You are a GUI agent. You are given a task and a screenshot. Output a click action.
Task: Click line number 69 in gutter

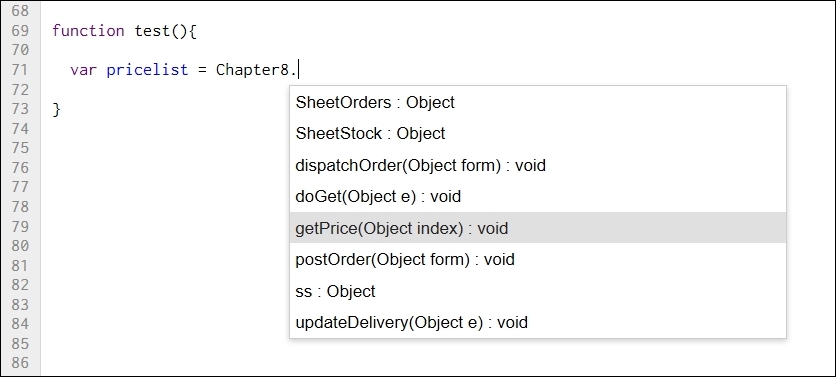point(20,30)
